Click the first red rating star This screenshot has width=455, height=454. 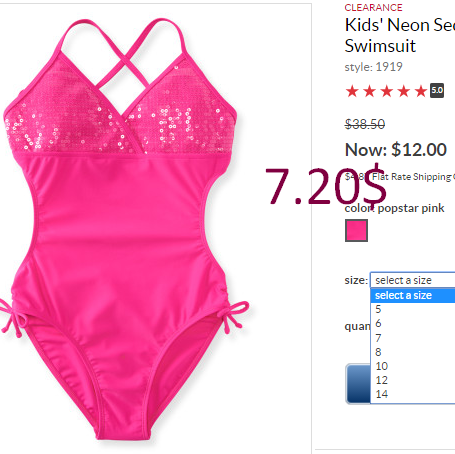point(352,91)
